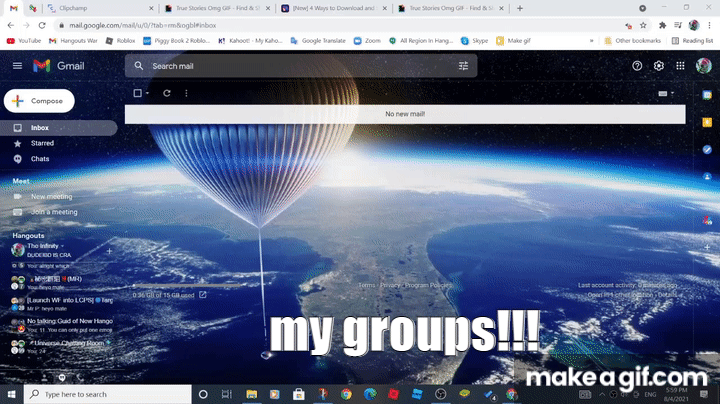The image size is (720, 404).
Task: Open the Gmail main menu hamburger
Action: click(17, 66)
